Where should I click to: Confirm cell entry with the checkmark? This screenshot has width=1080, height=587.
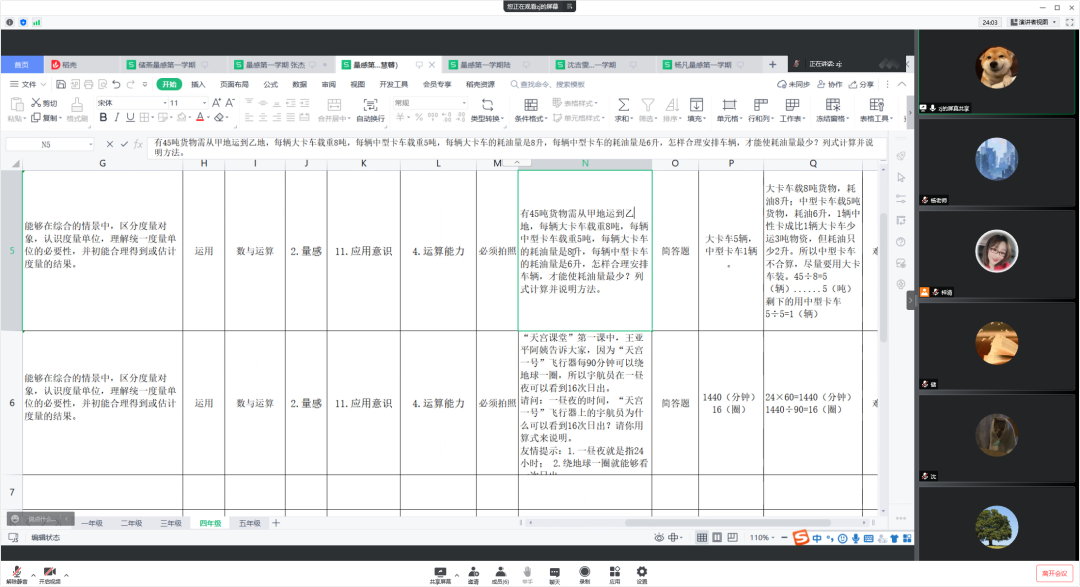point(124,144)
